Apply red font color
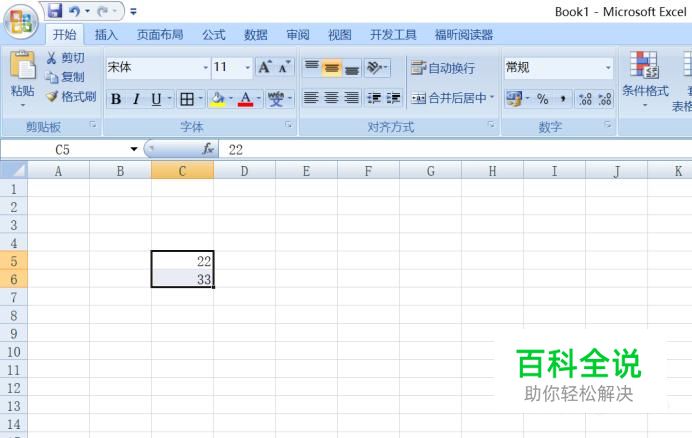This screenshot has height=438, width=692. 246,99
